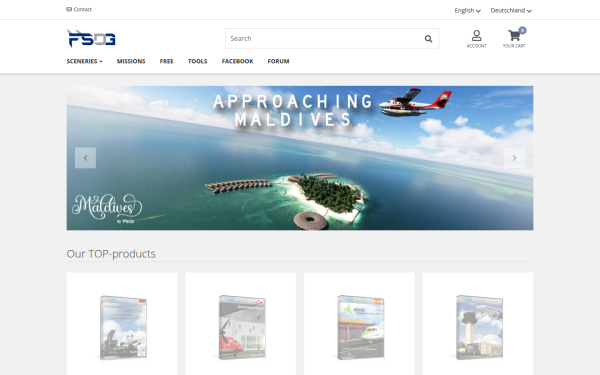This screenshot has height=375, width=600.
Task: Expand the English language dropdown
Action: pos(467,10)
